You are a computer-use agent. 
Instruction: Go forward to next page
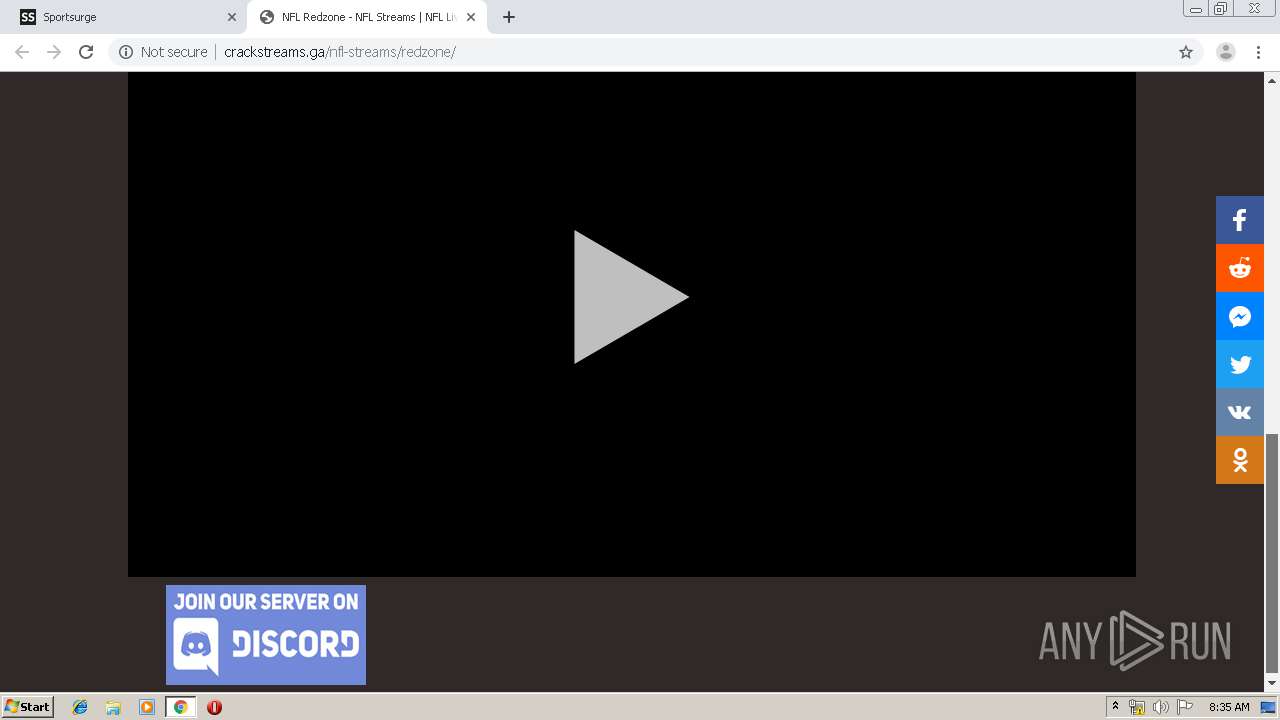(54, 52)
